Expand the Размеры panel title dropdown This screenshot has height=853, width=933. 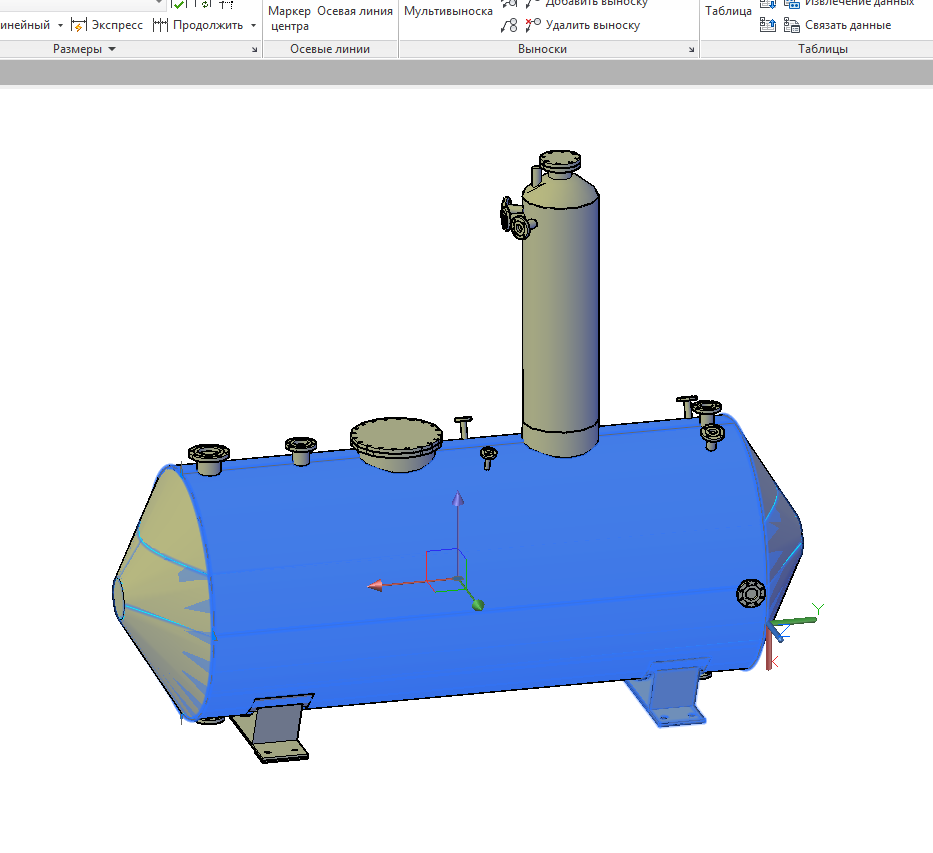click(x=112, y=49)
